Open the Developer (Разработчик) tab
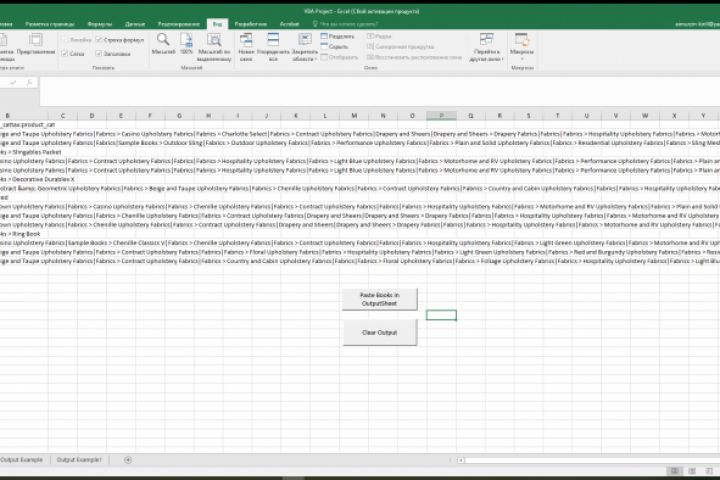720x480 pixels. pyautogui.click(x=251, y=24)
